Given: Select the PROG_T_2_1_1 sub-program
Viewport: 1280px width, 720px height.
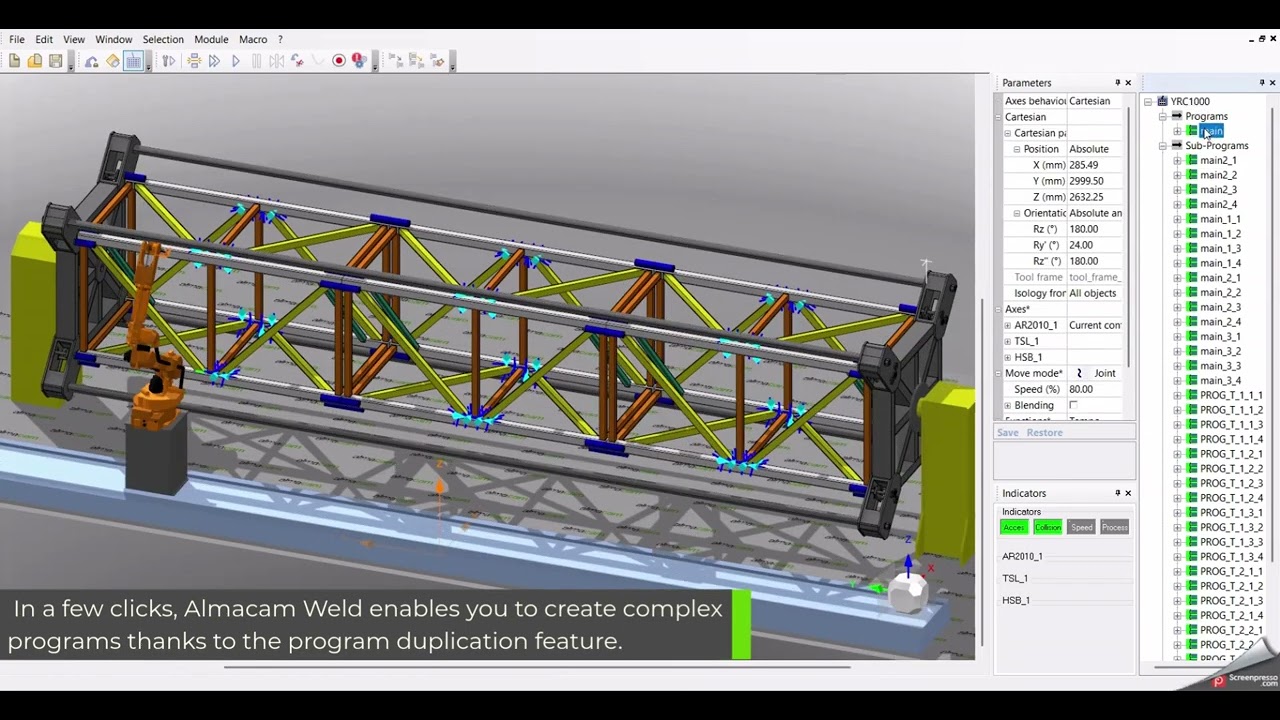Looking at the screenshot, I should [1231, 571].
